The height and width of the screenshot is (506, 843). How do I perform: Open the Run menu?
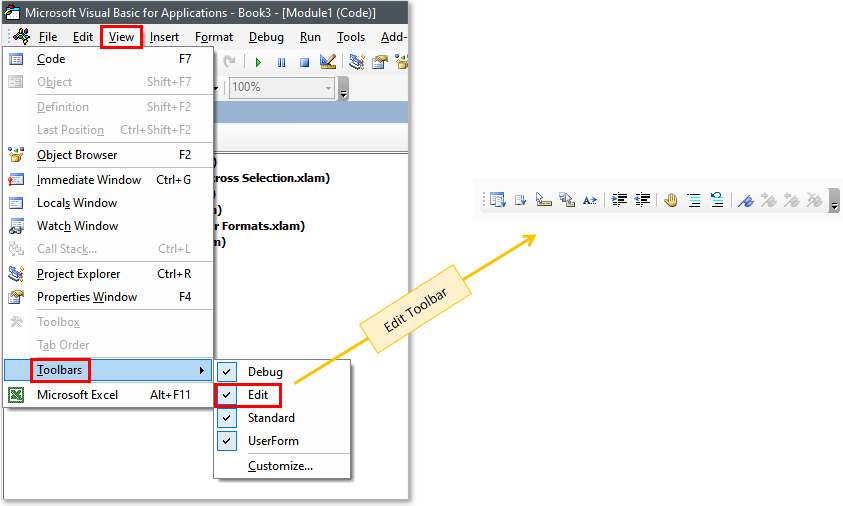(310, 37)
